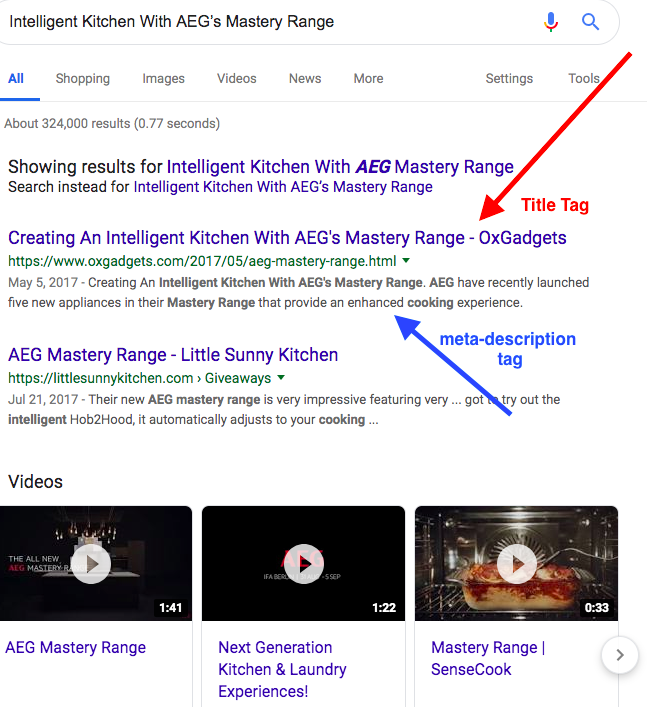Play the 1:41 AEG Mastery Range video
The image size is (647, 707).
click(92, 564)
